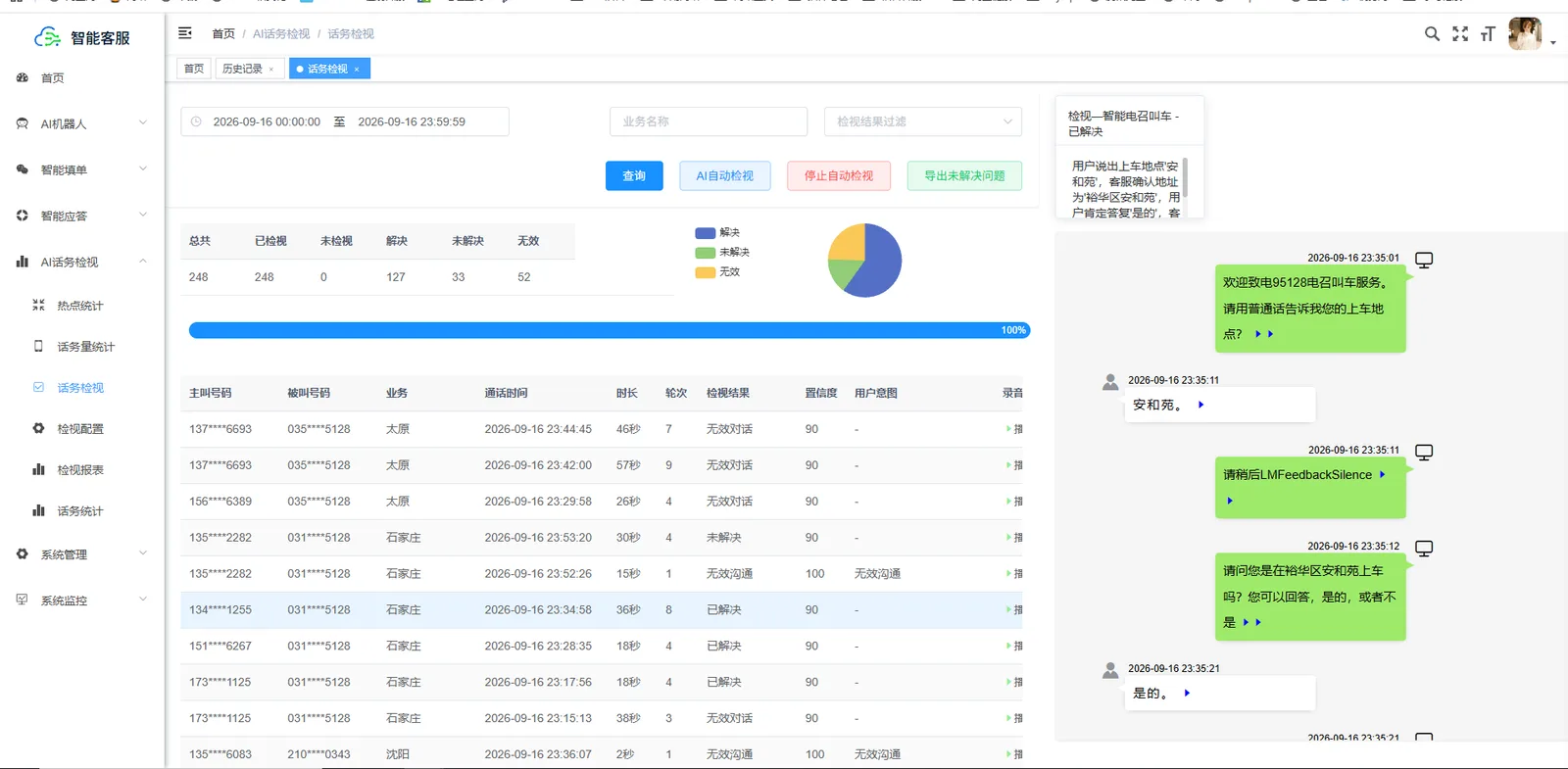Play recording for 2026-09-16 23:15:13 call
Image resolution: width=1568 pixels, height=769 pixels.
pyautogui.click(x=1014, y=719)
